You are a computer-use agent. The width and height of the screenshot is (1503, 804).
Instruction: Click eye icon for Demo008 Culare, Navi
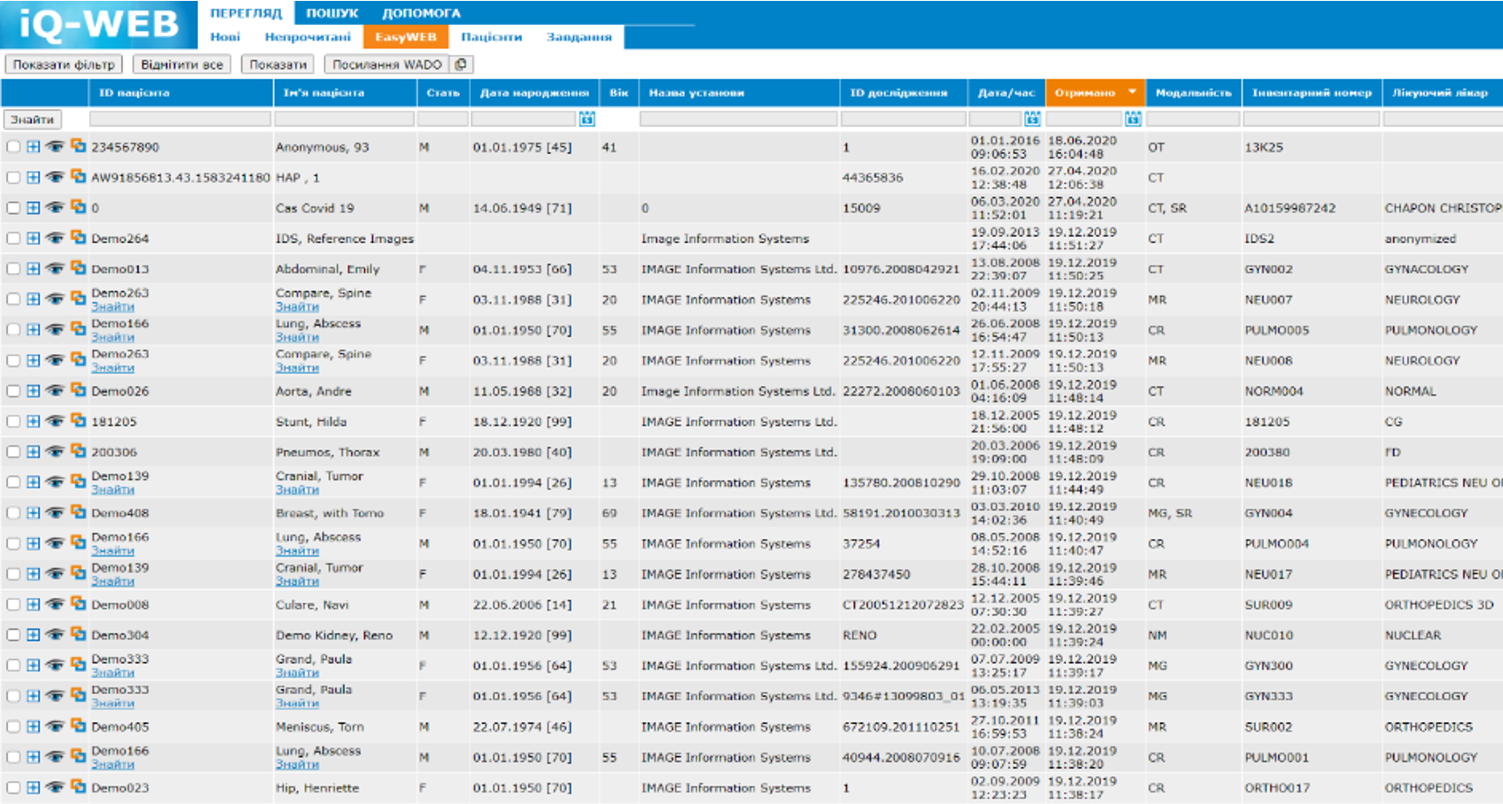pos(55,604)
